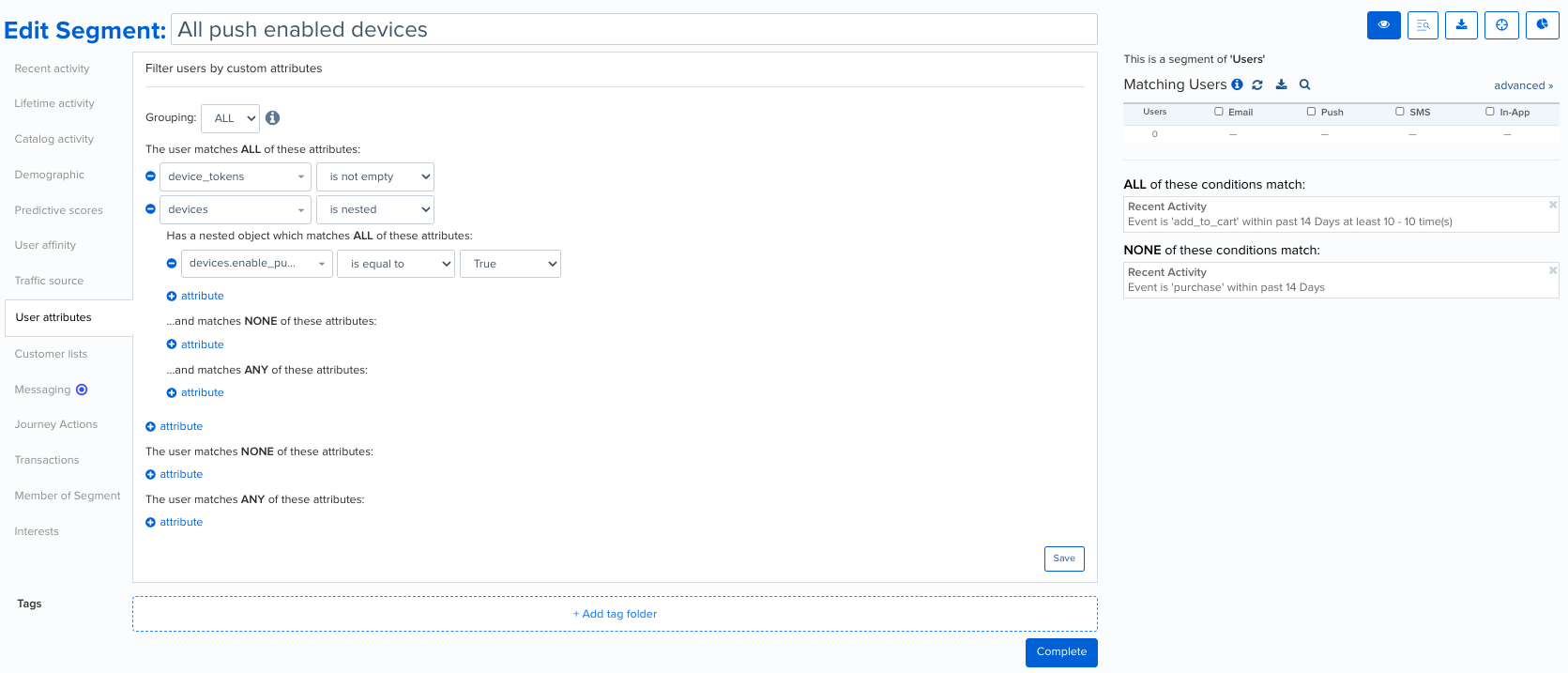This screenshot has height=673, width=1568.
Task: Add attribute under 'user matches ANY' group
Action: click(x=175, y=522)
